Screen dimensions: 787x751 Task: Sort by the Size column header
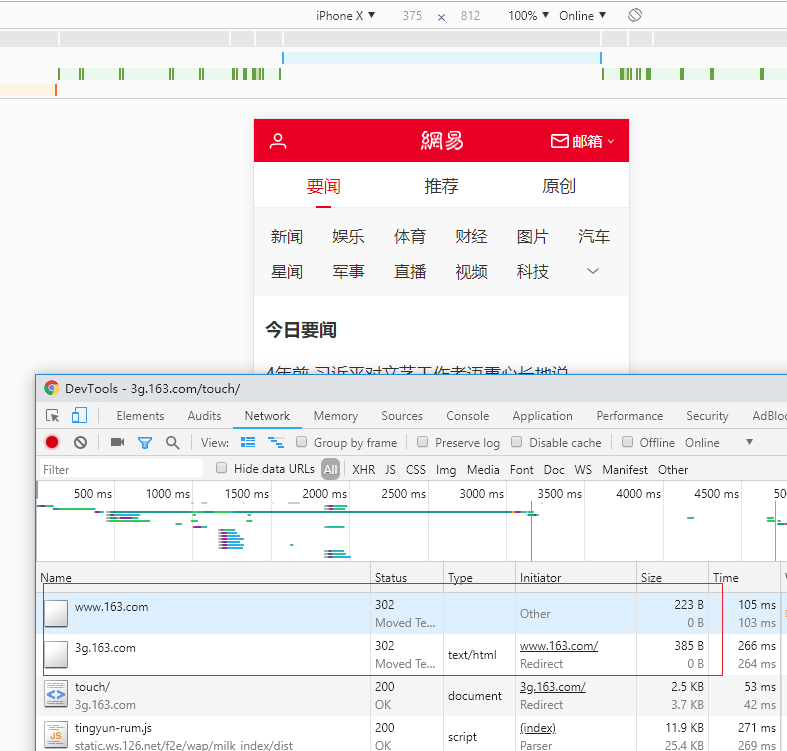(673, 577)
